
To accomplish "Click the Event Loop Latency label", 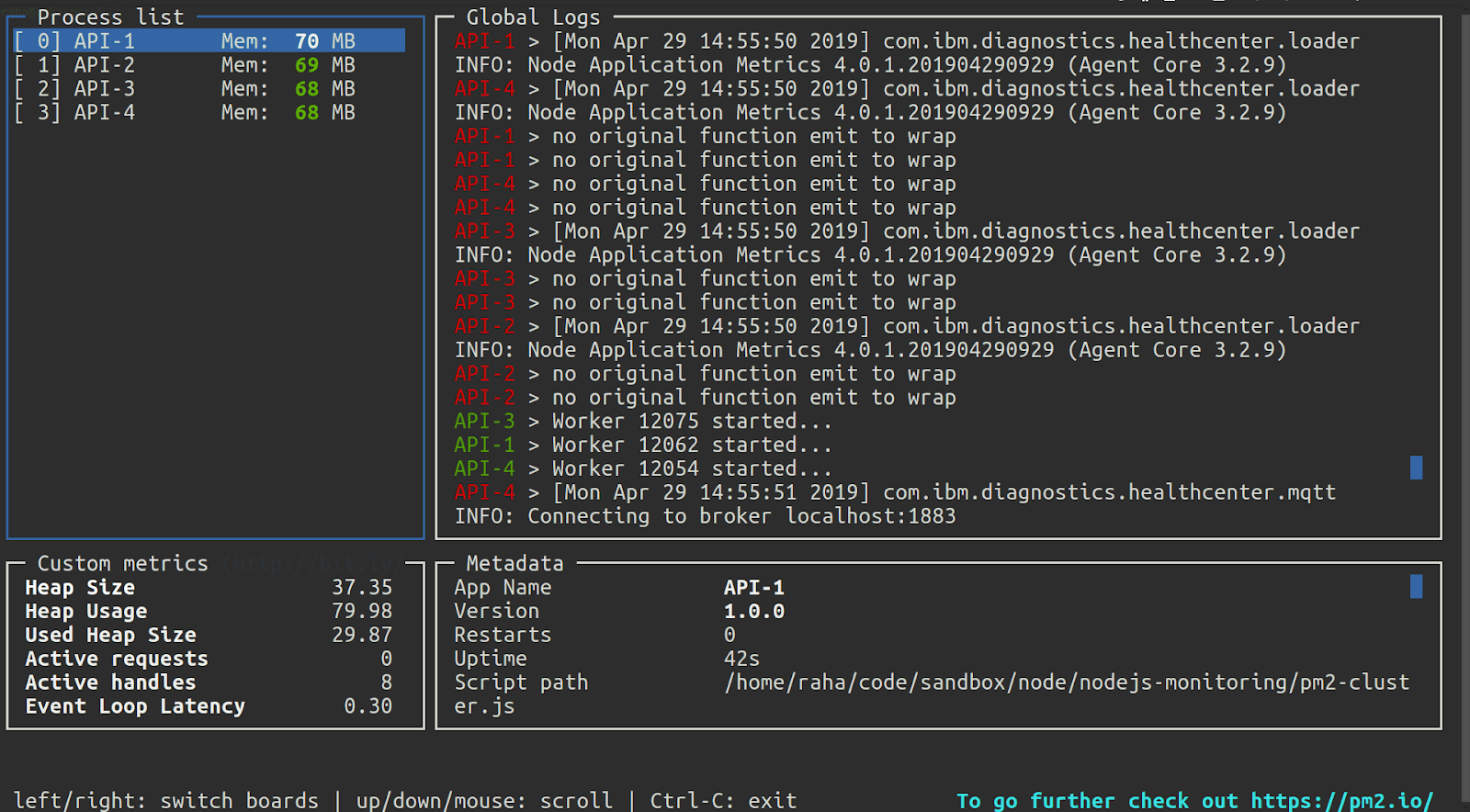I will 135,707.
